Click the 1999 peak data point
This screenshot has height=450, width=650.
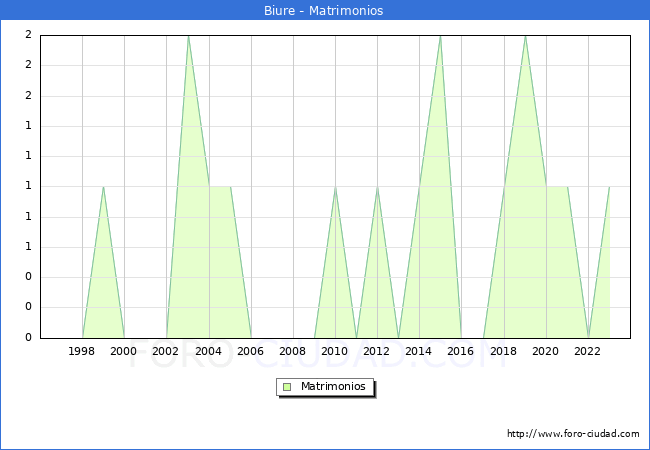tap(103, 187)
